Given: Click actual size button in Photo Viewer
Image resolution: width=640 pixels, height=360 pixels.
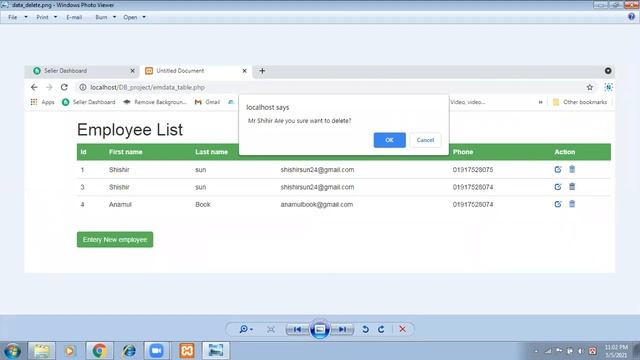Looking at the screenshot, I should (271, 329).
